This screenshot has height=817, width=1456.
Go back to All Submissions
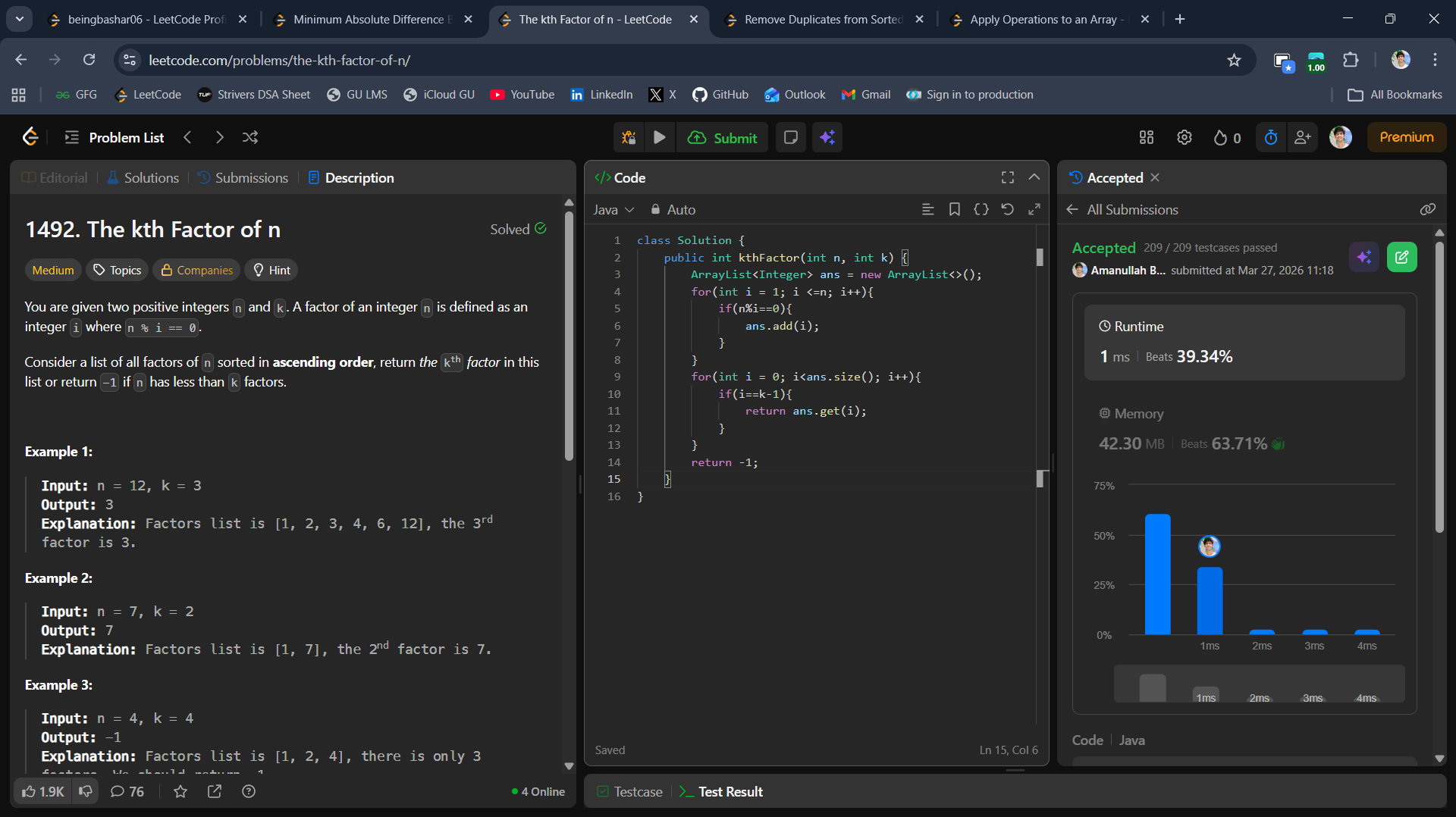(x=1123, y=210)
